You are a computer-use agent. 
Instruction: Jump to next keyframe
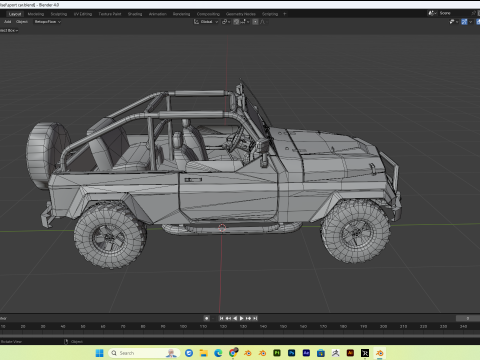(248, 318)
